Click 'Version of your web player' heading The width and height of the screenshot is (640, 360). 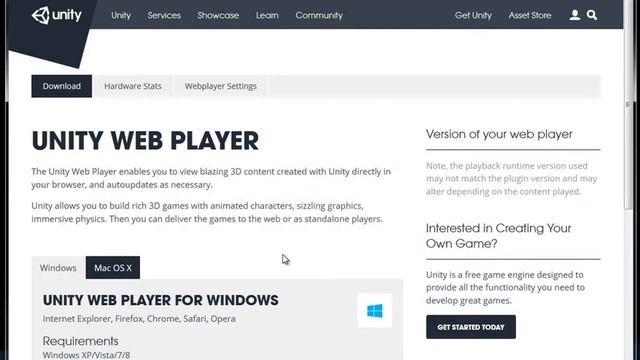(499, 134)
